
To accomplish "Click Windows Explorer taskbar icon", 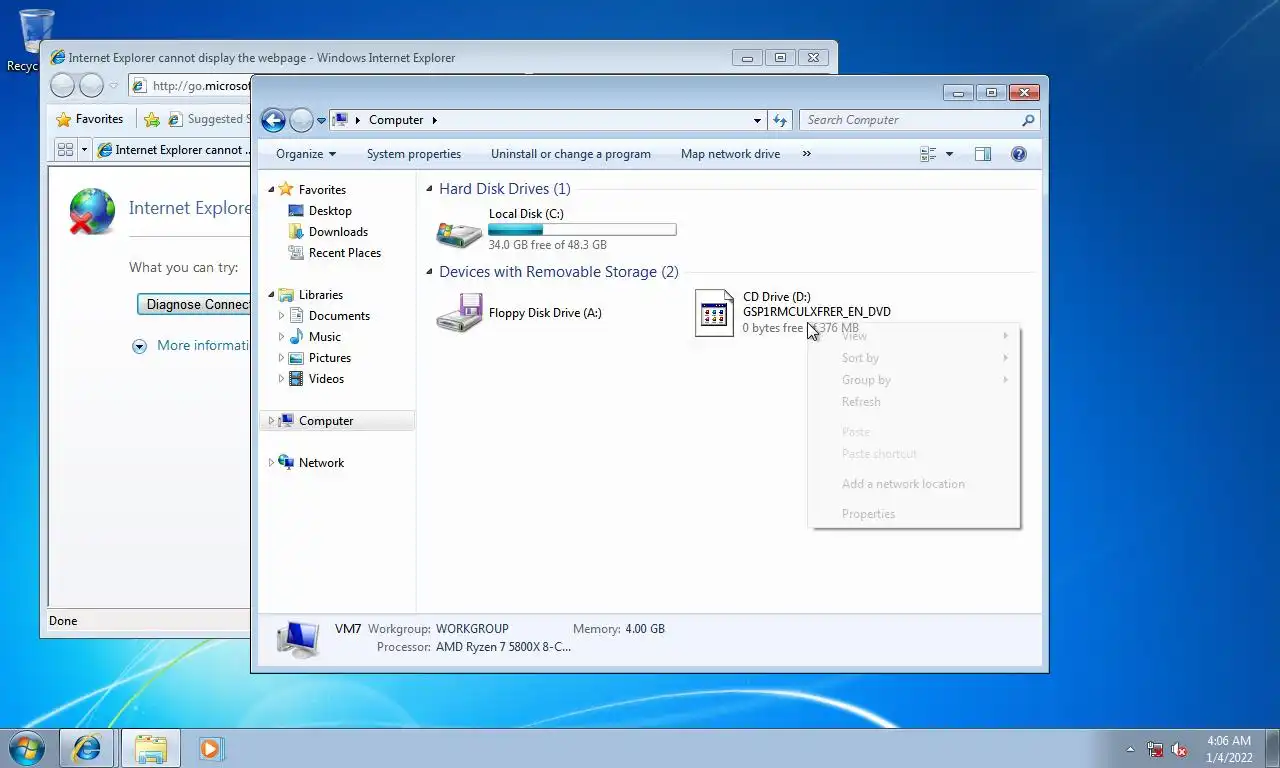I will point(151,748).
